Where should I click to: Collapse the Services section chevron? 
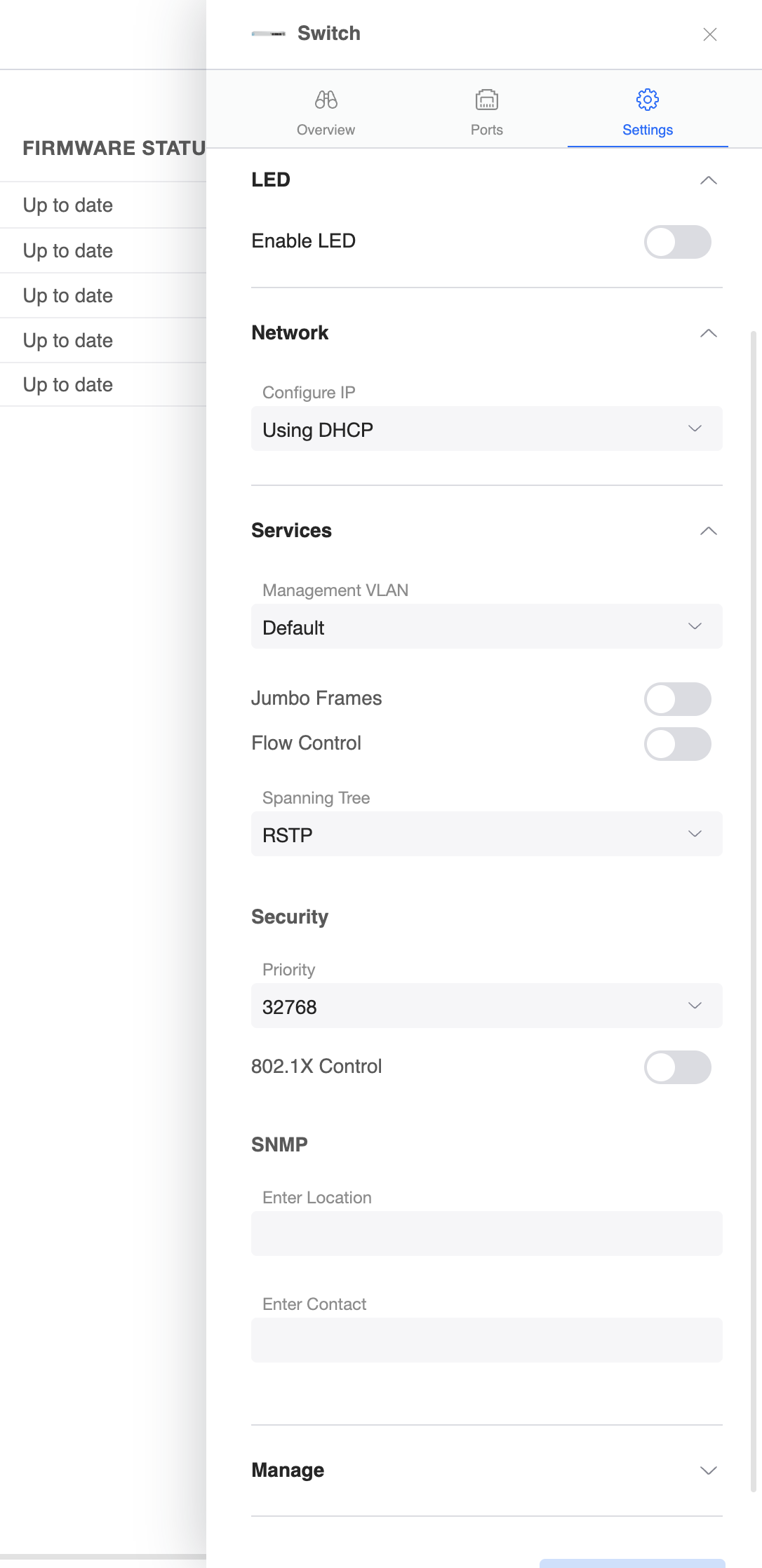(x=708, y=531)
